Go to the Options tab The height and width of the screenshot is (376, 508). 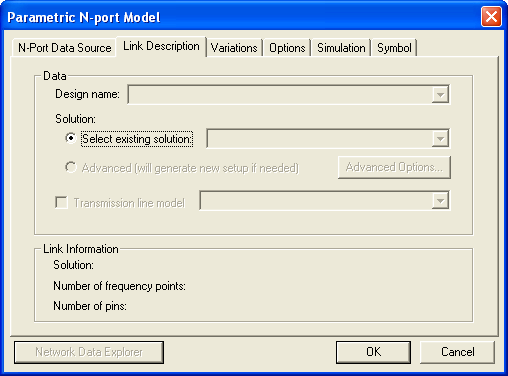[x=287, y=48]
